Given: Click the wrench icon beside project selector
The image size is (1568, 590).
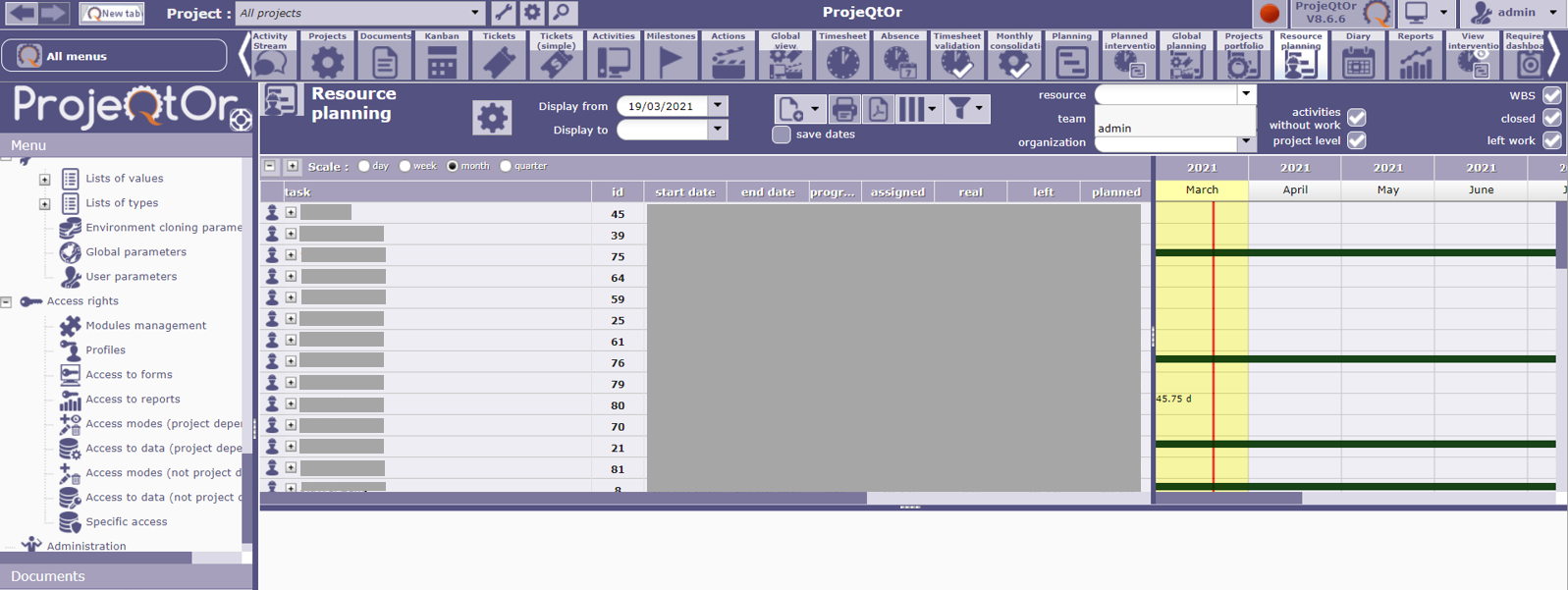Looking at the screenshot, I should (x=503, y=13).
